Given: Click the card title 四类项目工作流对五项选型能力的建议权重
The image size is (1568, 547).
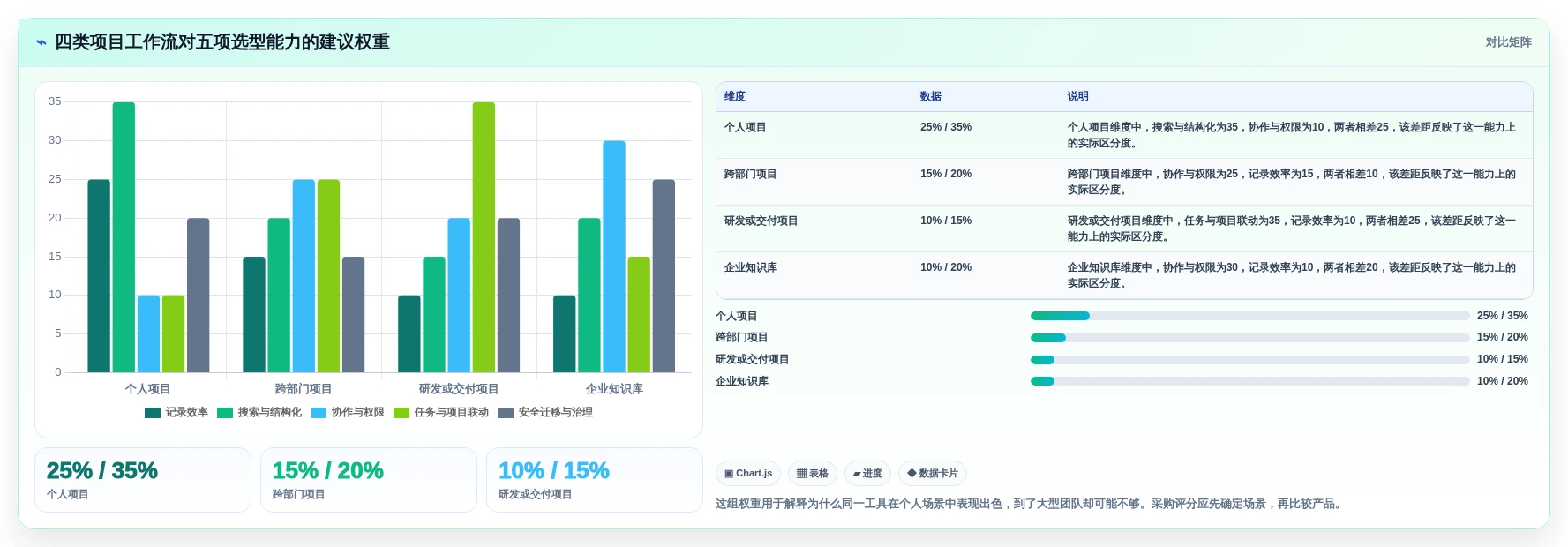Looking at the screenshot, I should (222, 42).
